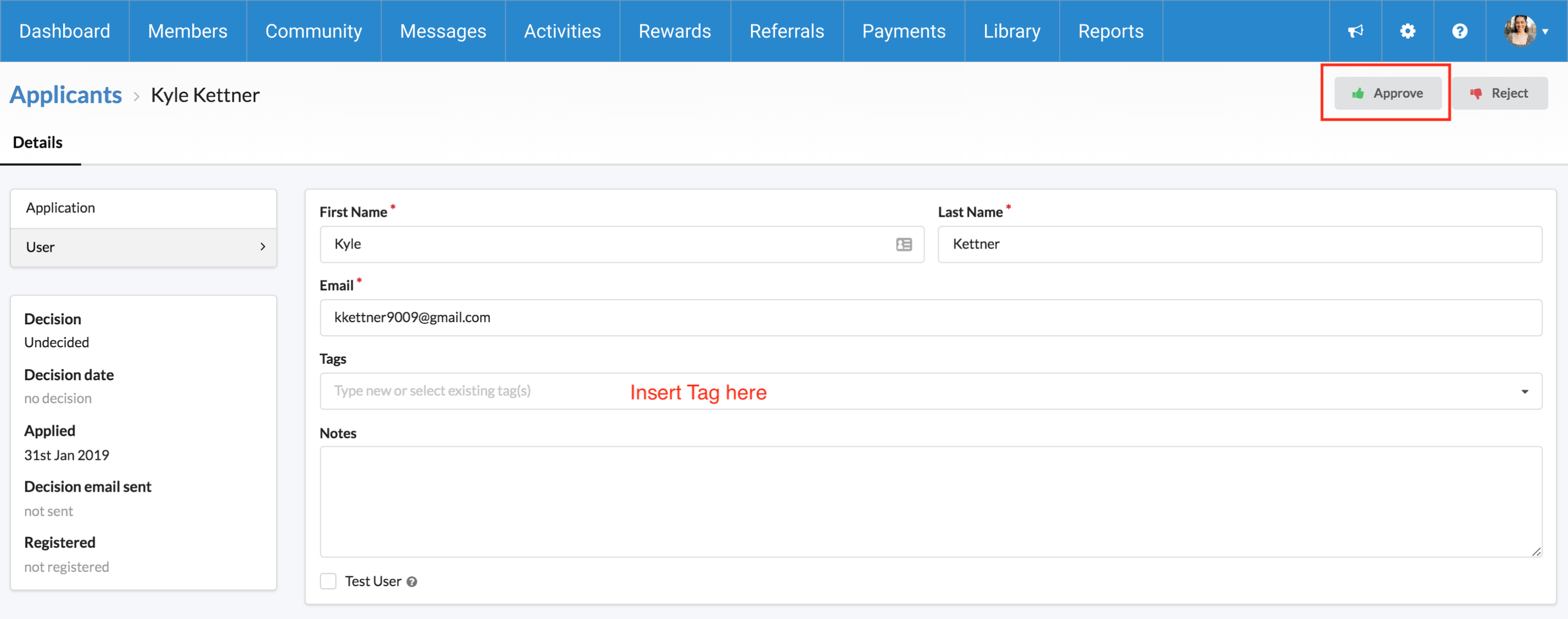Image resolution: width=1568 pixels, height=619 pixels.
Task: Switch to the Details tab
Action: [38, 143]
